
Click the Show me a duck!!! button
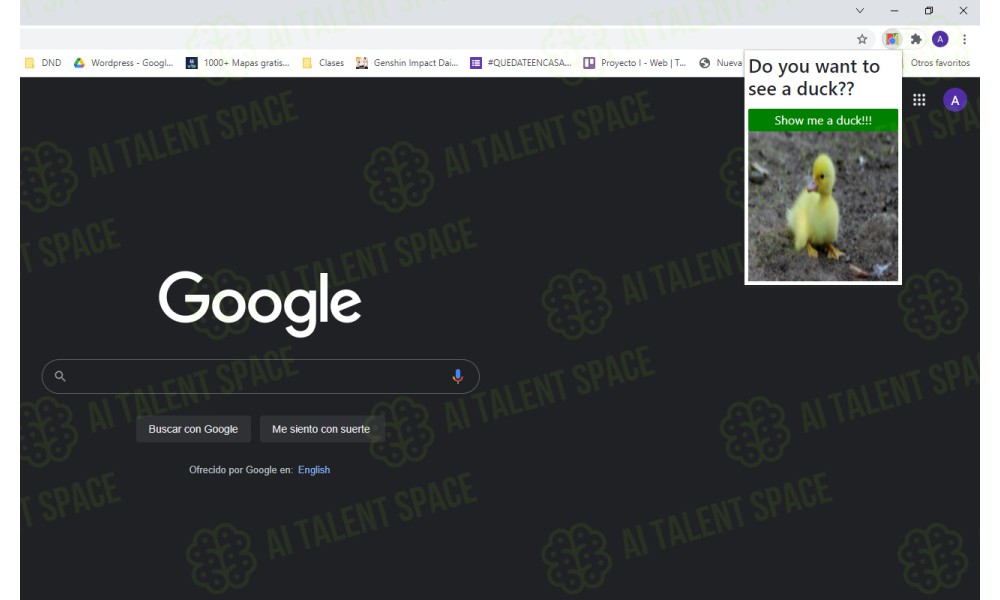[823, 121]
